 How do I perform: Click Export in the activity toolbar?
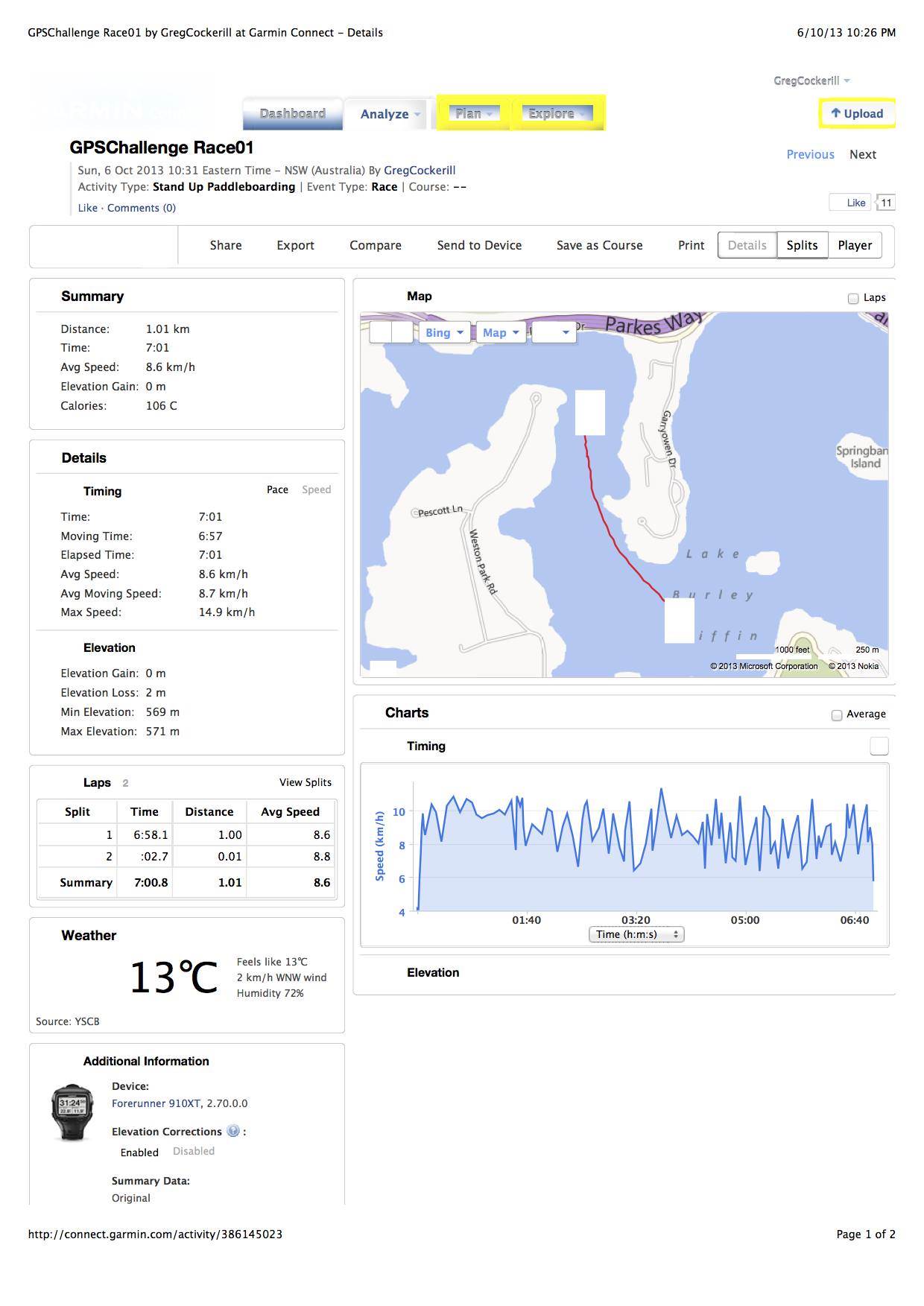[295, 245]
